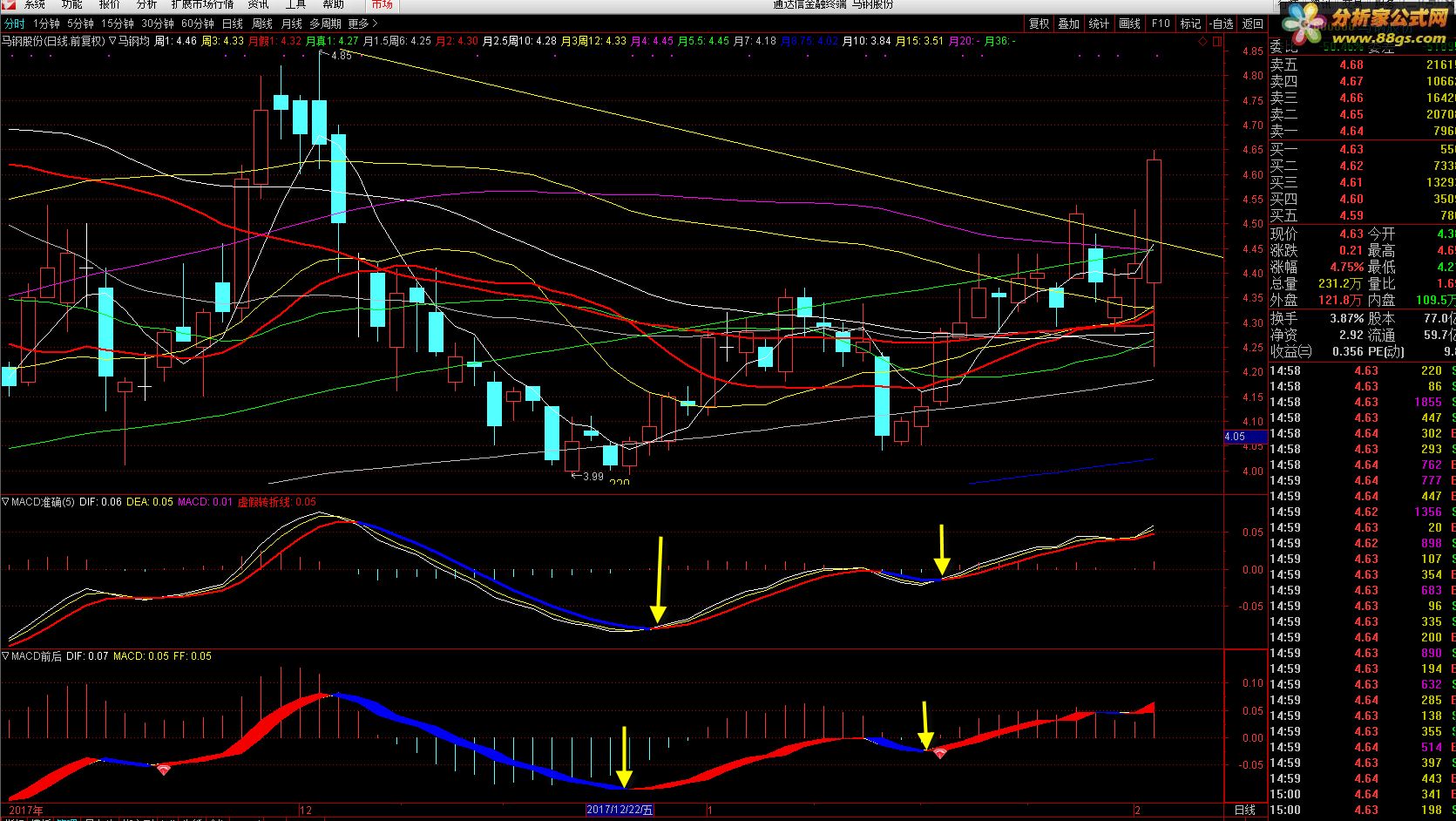Click the red signal marker in MACD前后 near yellow arrow
Screen dimensions: 1456x821
(x=940, y=753)
